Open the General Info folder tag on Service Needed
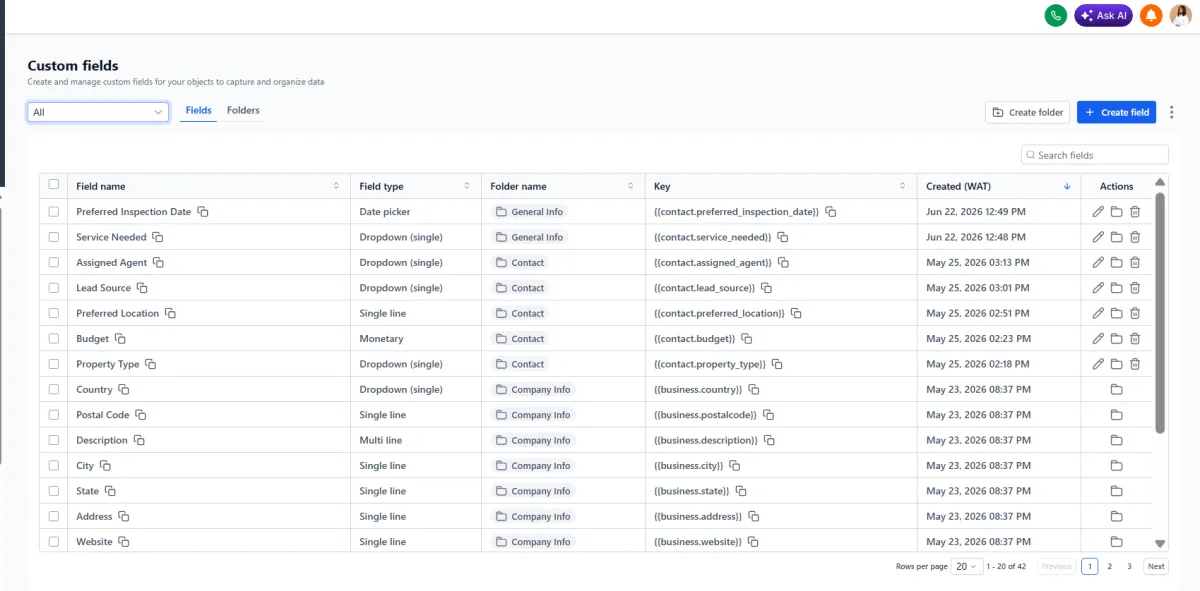This screenshot has width=1200, height=591. click(529, 237)
